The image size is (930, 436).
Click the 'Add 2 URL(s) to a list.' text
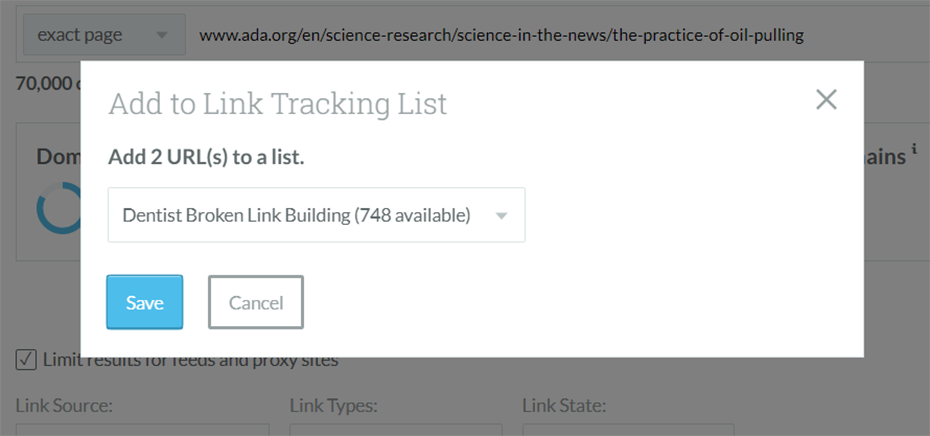pos(206,157)
